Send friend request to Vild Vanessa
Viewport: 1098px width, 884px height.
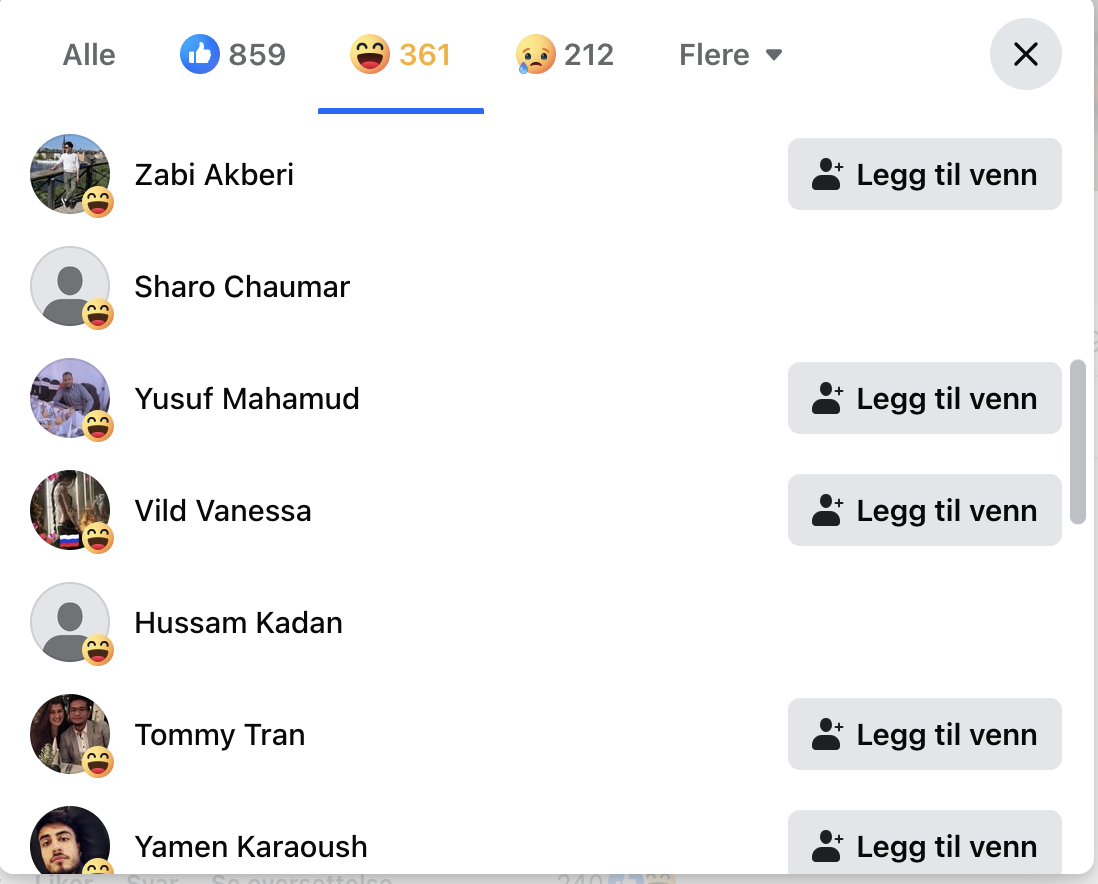[924, 510]
